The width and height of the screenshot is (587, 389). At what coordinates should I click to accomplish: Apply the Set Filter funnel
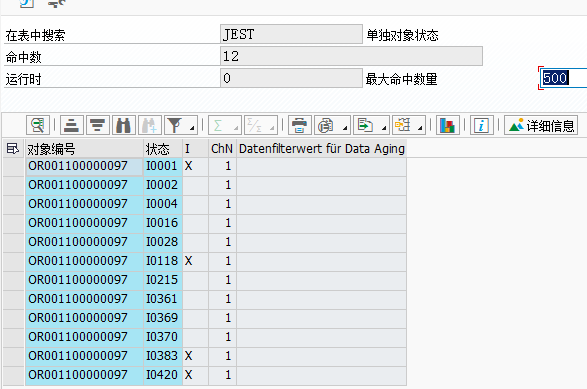(x=174, y=125)
